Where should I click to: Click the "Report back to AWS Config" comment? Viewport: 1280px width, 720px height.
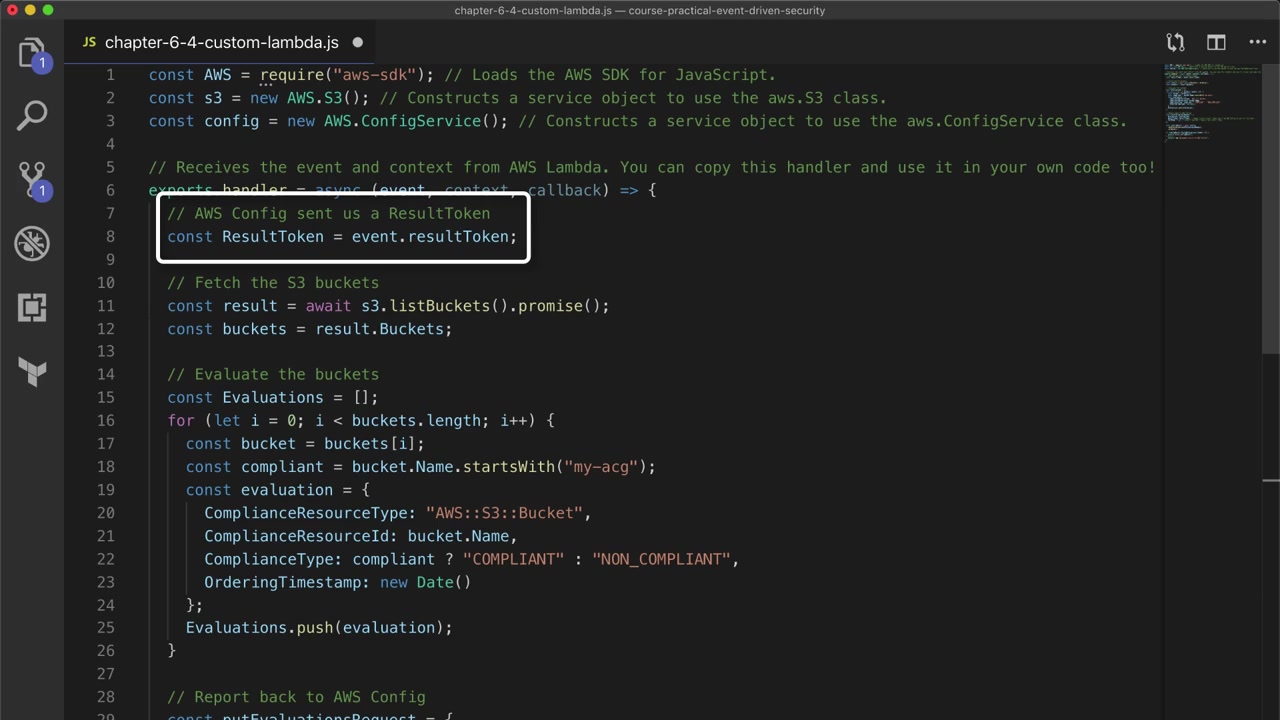(x=296, y=697)
